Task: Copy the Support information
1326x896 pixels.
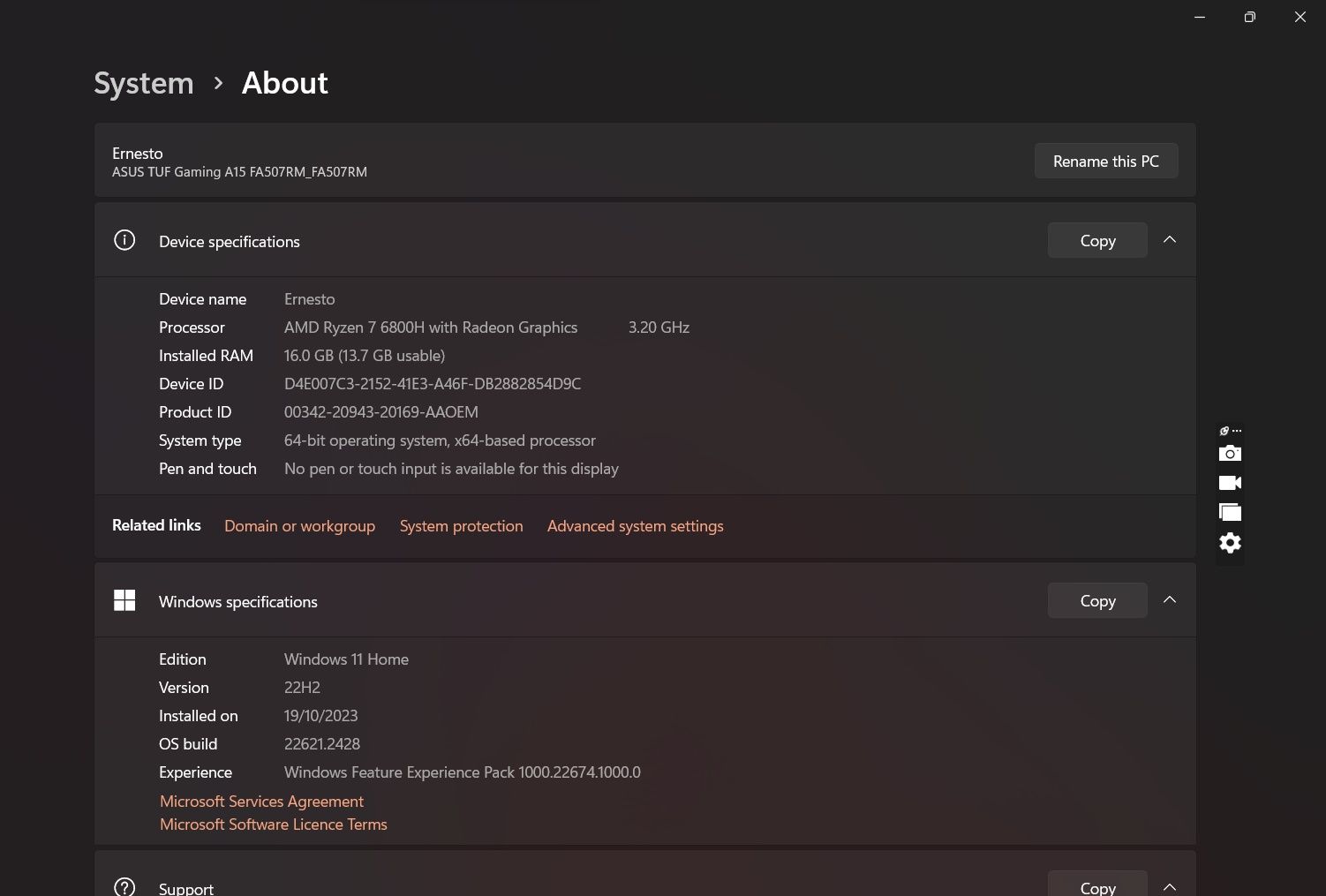Action: pyautogui.click(x=1097, y=885)
